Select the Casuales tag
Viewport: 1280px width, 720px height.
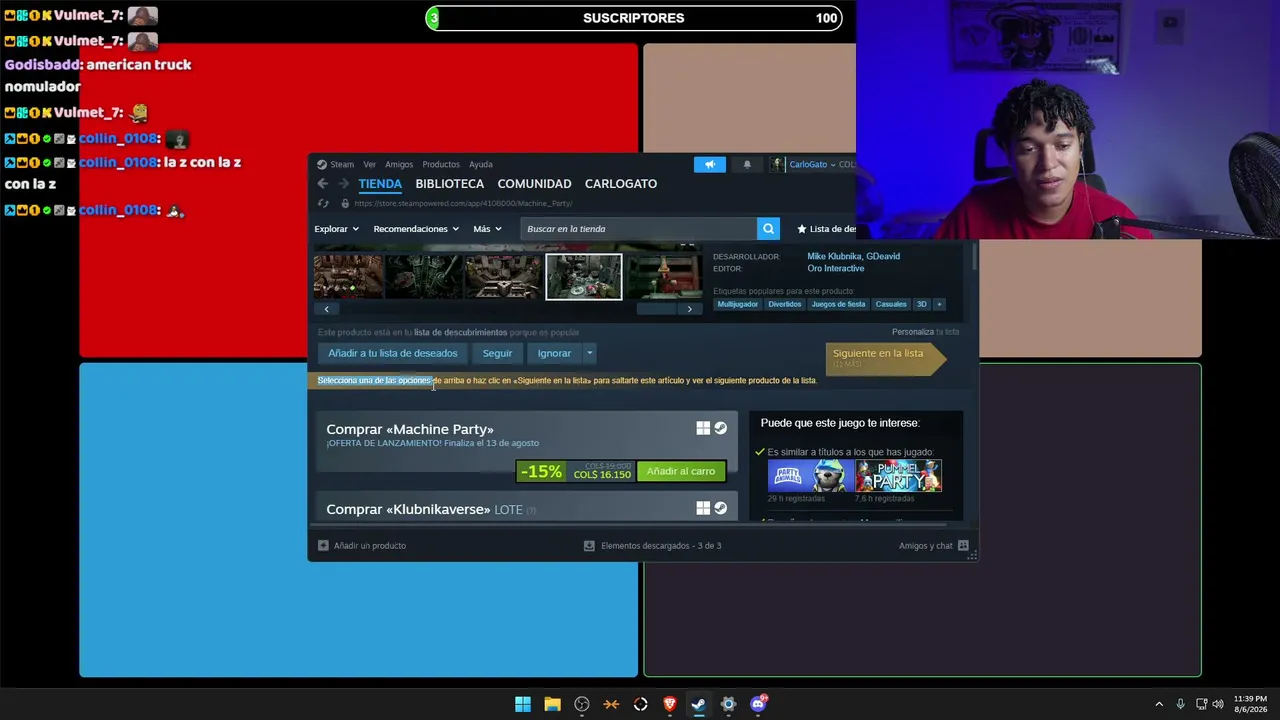tap(891, 304)
